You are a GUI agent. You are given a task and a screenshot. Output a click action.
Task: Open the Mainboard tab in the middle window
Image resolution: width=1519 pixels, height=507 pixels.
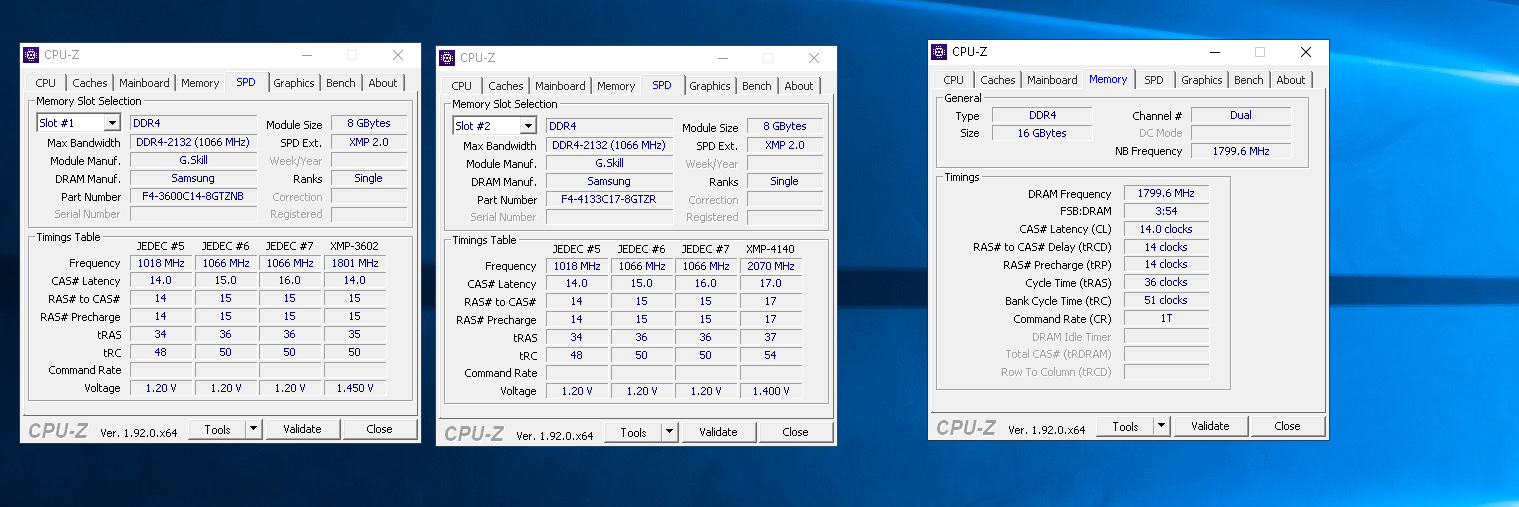tap(560, 86)
